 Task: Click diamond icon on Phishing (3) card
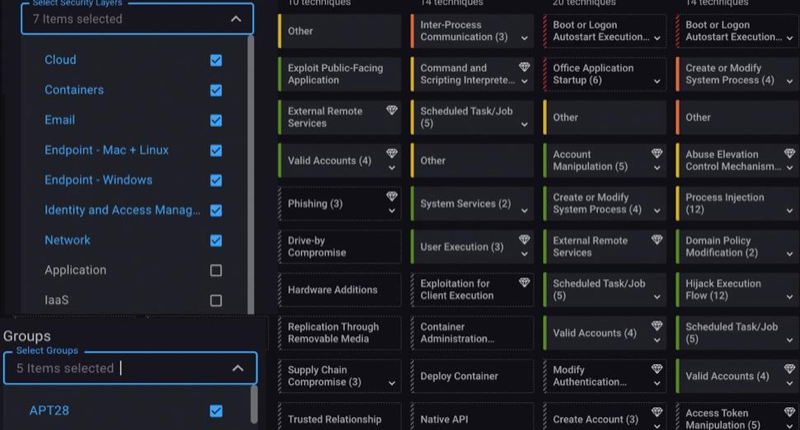[x=391, y=196]
